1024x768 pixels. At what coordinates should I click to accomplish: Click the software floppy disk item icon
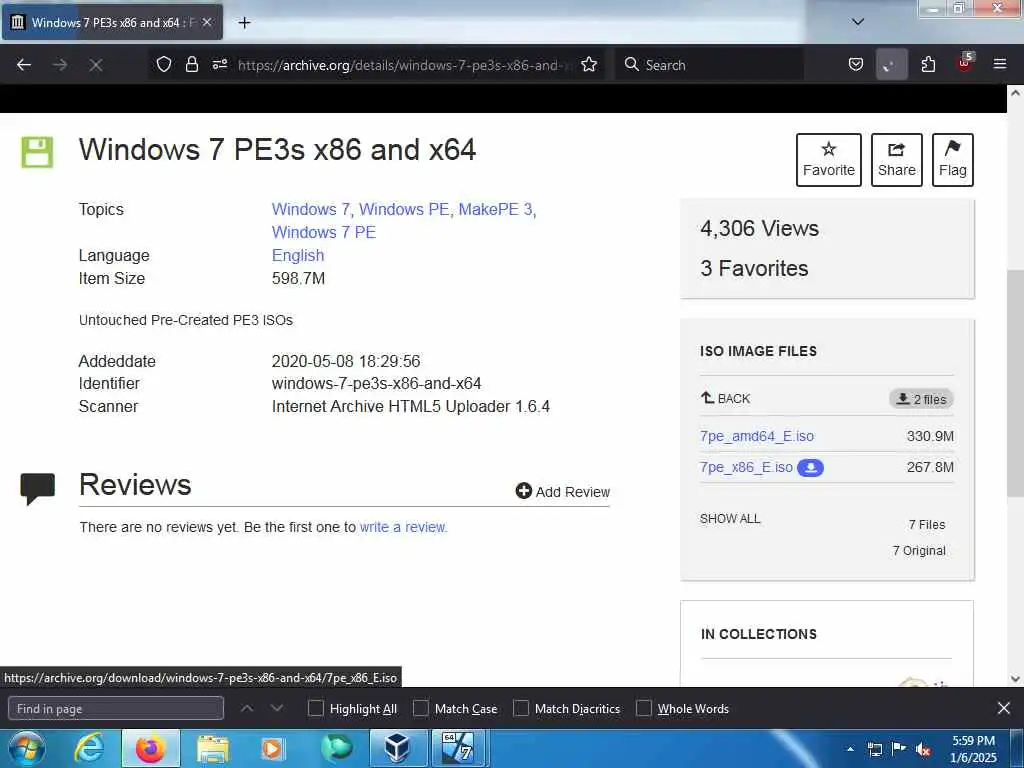37,153
